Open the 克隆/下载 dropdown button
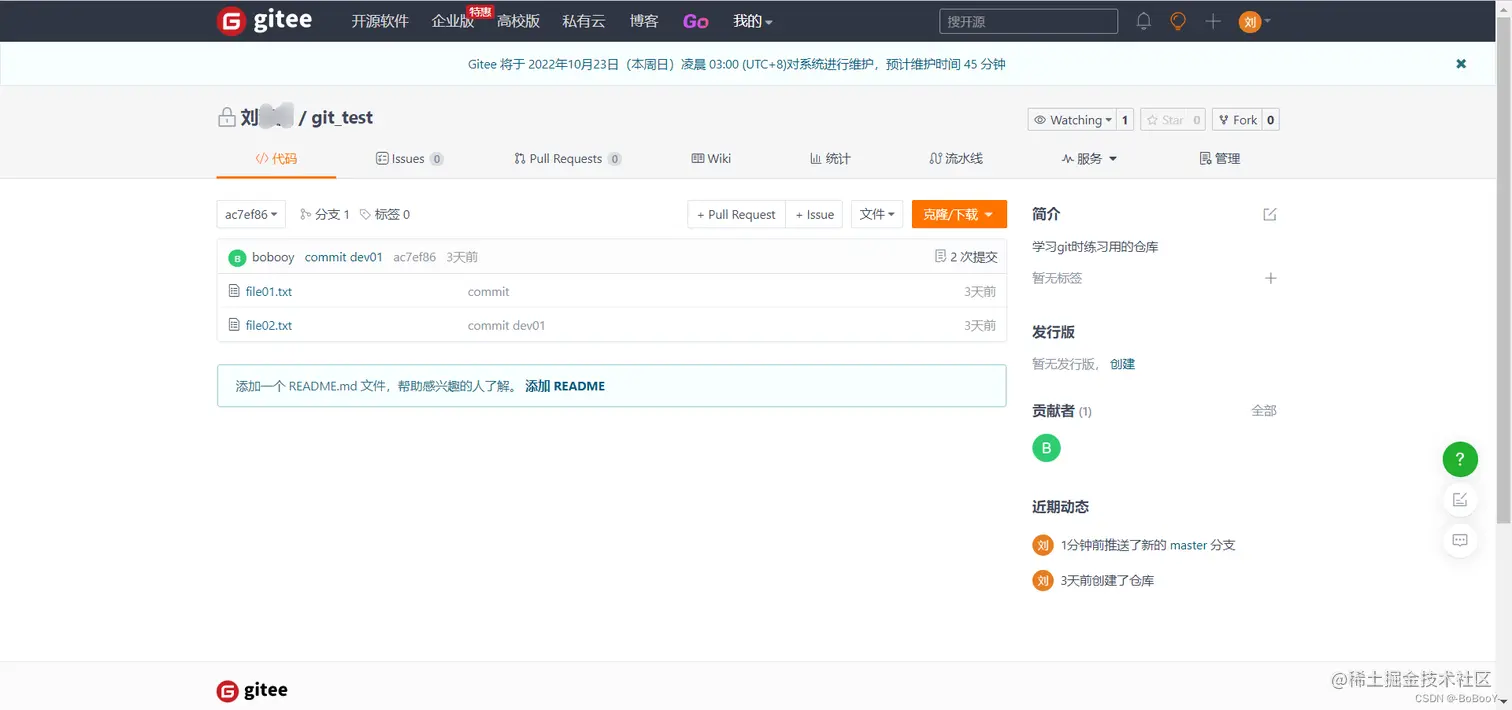This screenshot has height=710, width=1512. 959,214
